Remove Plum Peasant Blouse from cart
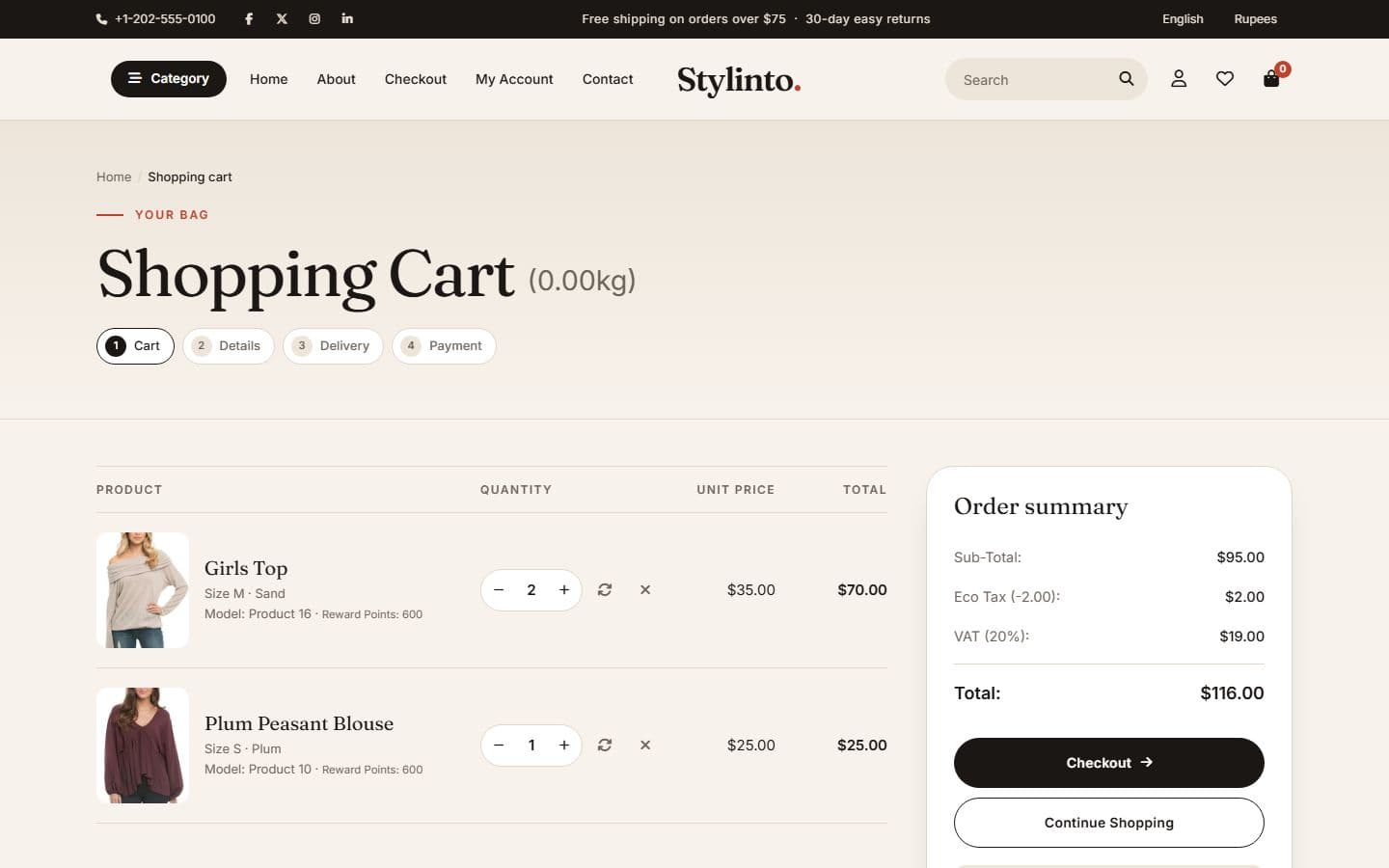The height and width of the screenshot is (868, 1389). coord(645,746)
